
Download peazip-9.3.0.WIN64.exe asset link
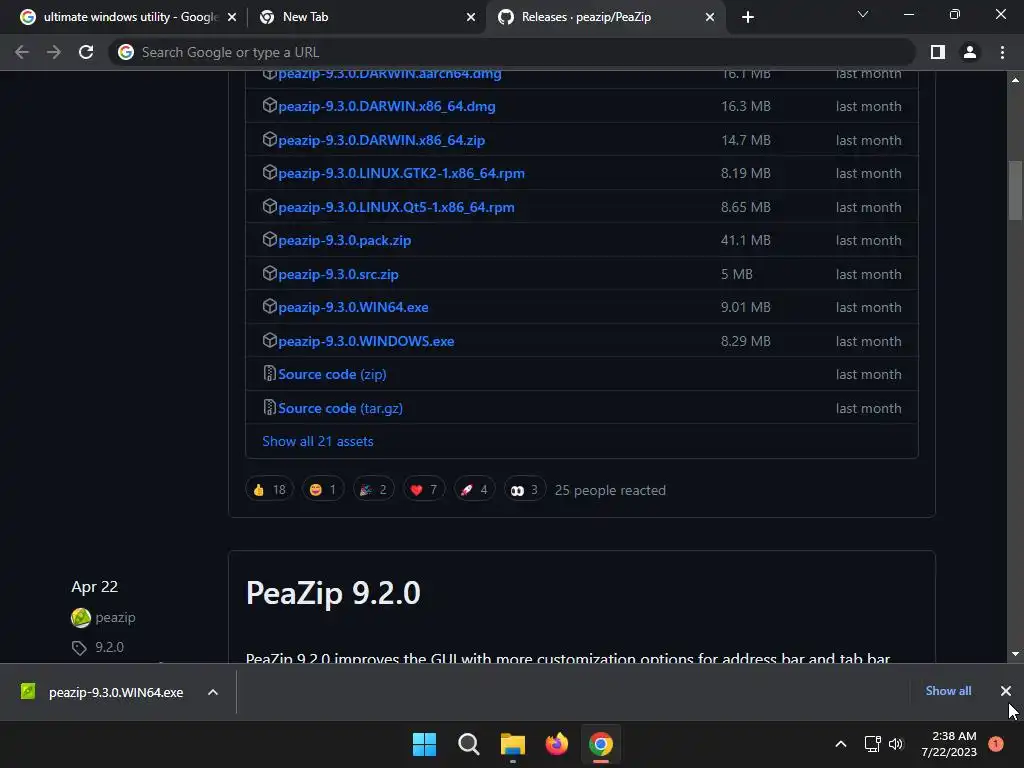pyautogui.click(x=353, y=308)
